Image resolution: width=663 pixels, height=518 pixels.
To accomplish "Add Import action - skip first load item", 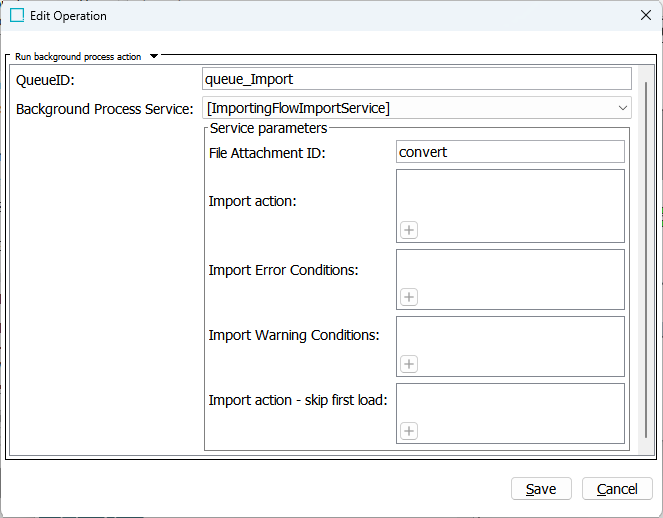I will pos(409,431).
